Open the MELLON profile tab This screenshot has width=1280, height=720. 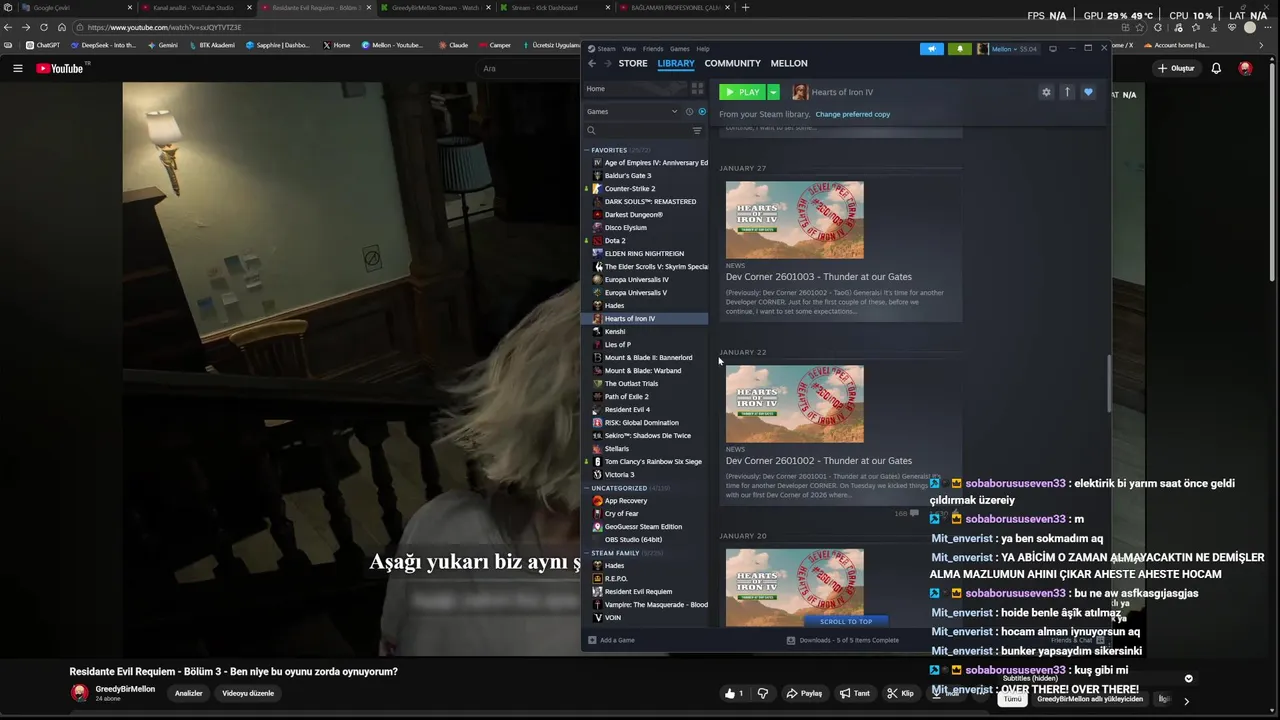[789, 63]
